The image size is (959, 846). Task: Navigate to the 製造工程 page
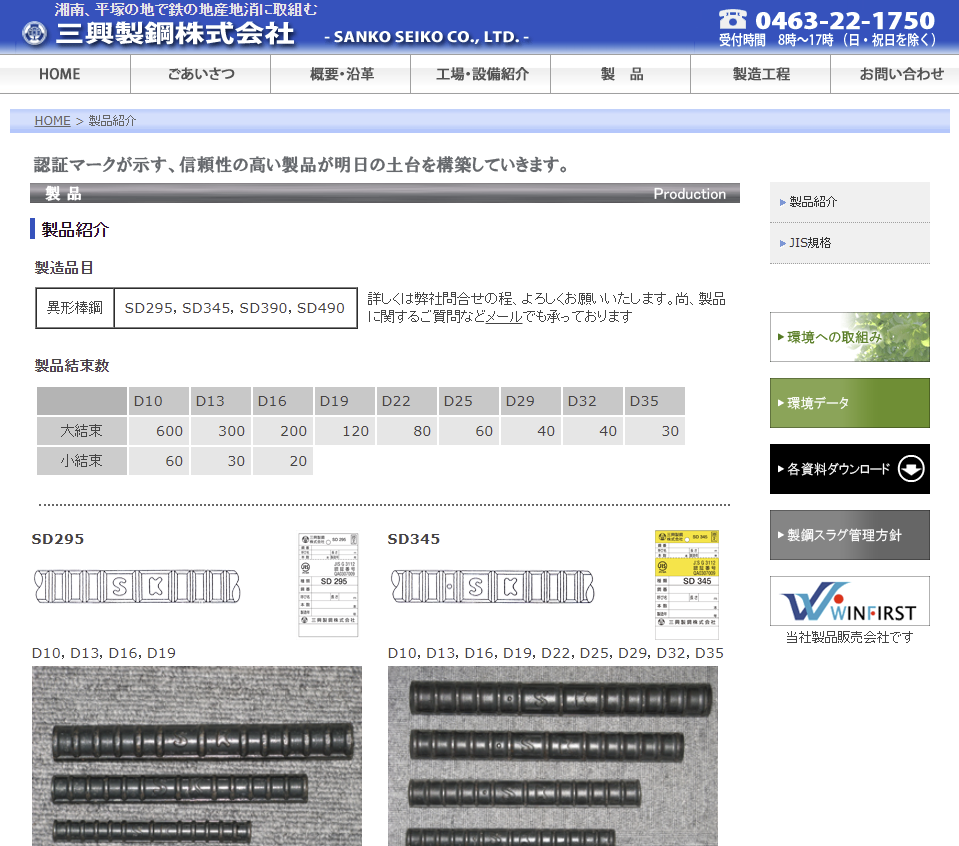761,74
